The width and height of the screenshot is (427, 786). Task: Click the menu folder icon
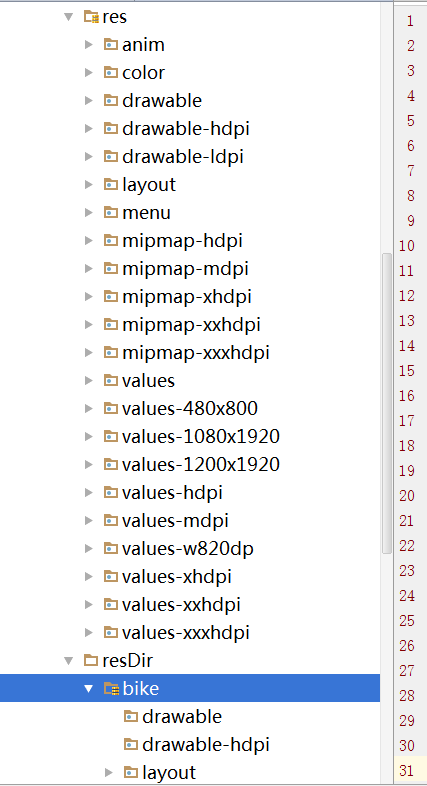[111, 213]
